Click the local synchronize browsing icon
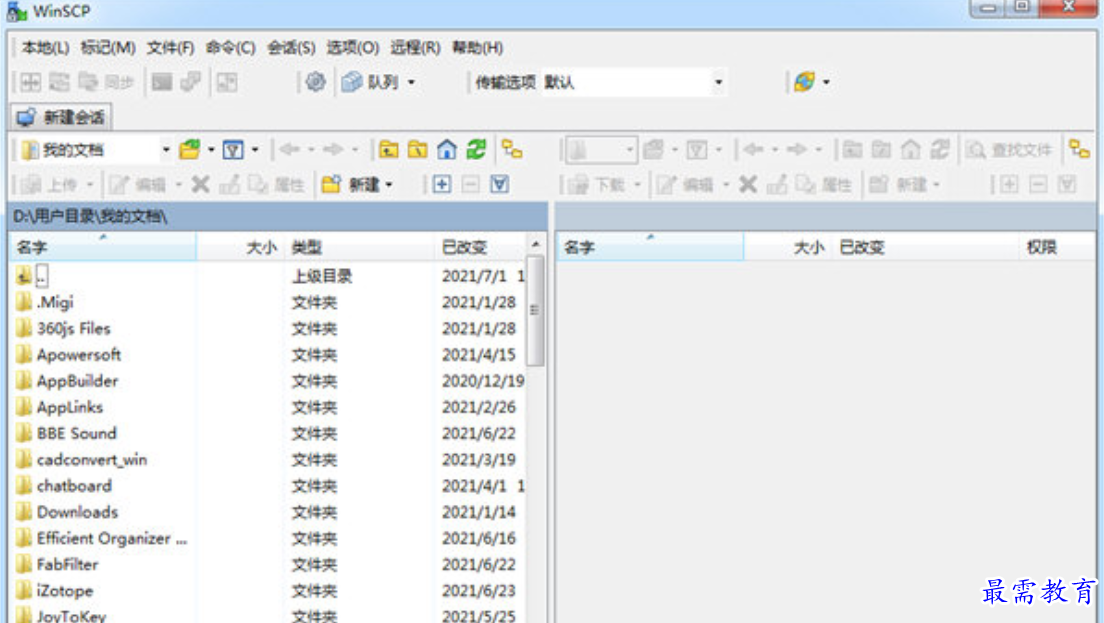1104x623 pixels. click(512, 150)
